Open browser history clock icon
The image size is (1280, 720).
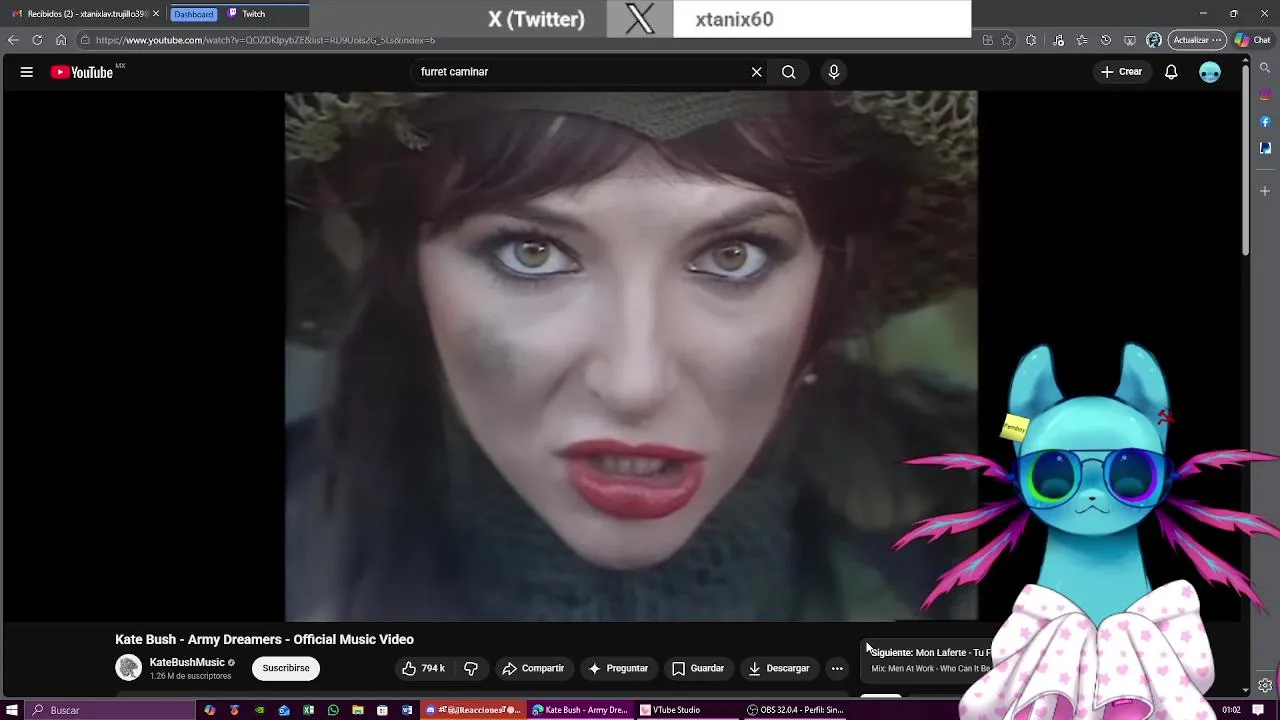click(1106, 40)
